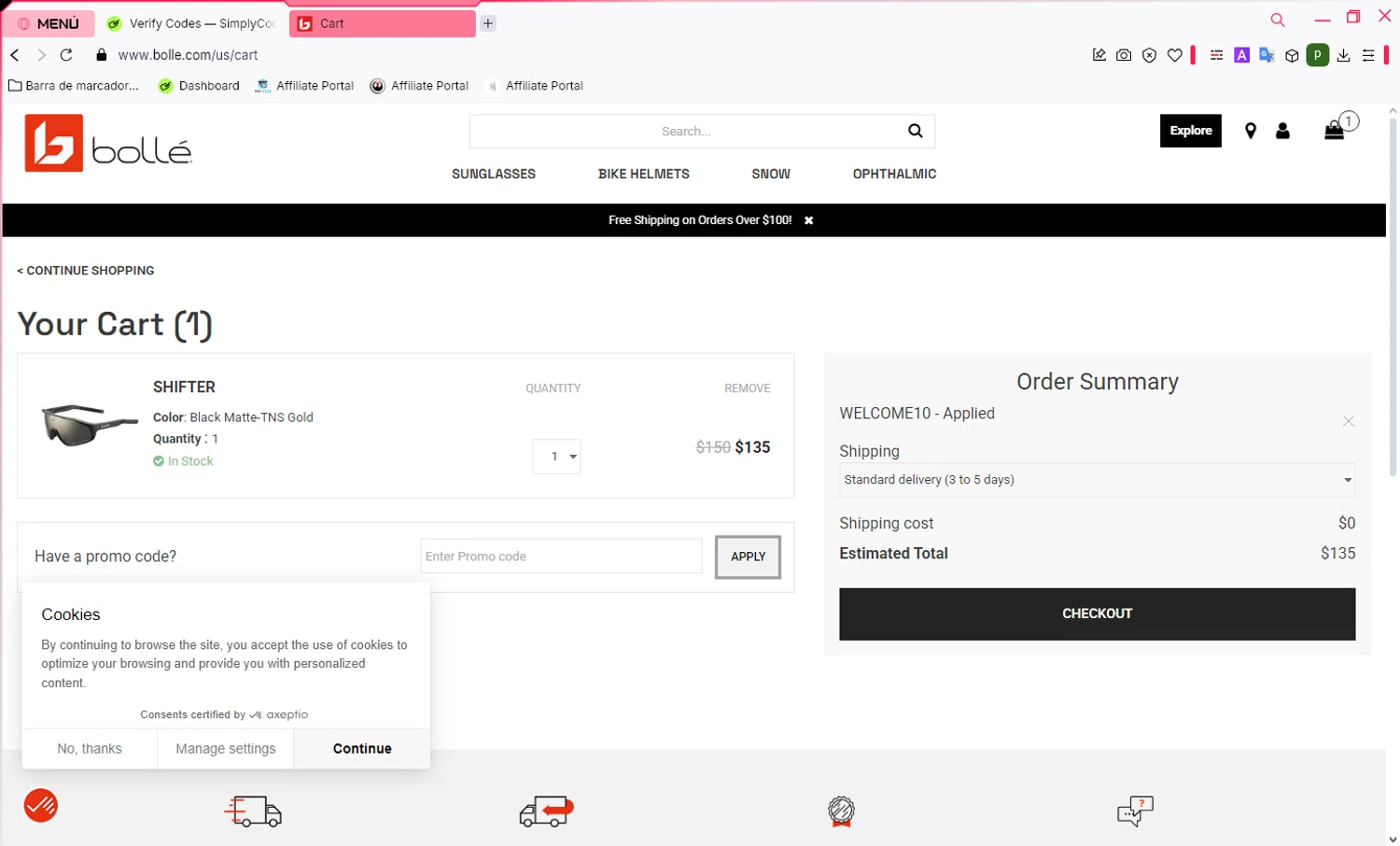Dismiss the Free Shipping banner with X

point(809,220)
